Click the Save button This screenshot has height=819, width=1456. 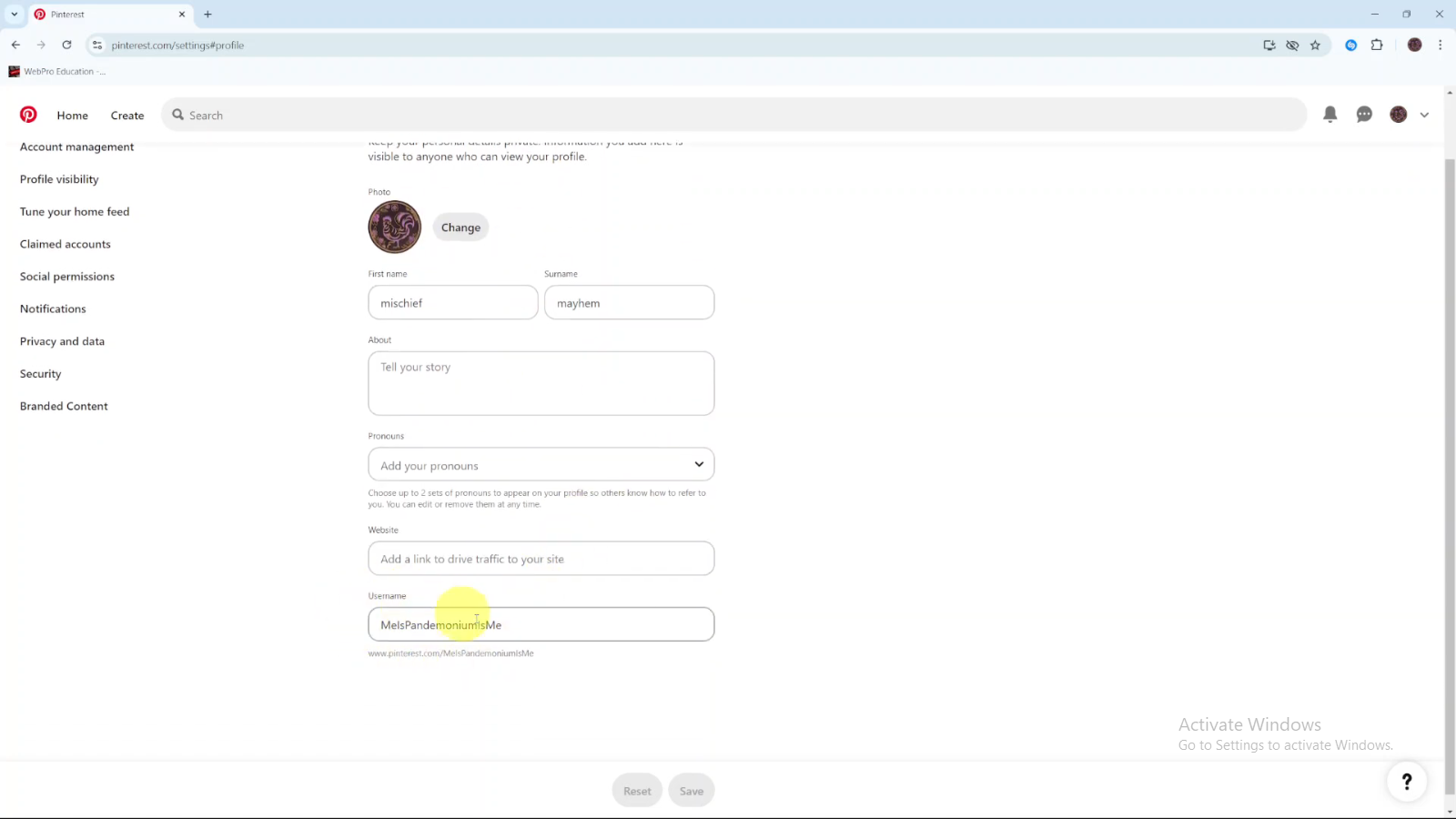(692, 791)
